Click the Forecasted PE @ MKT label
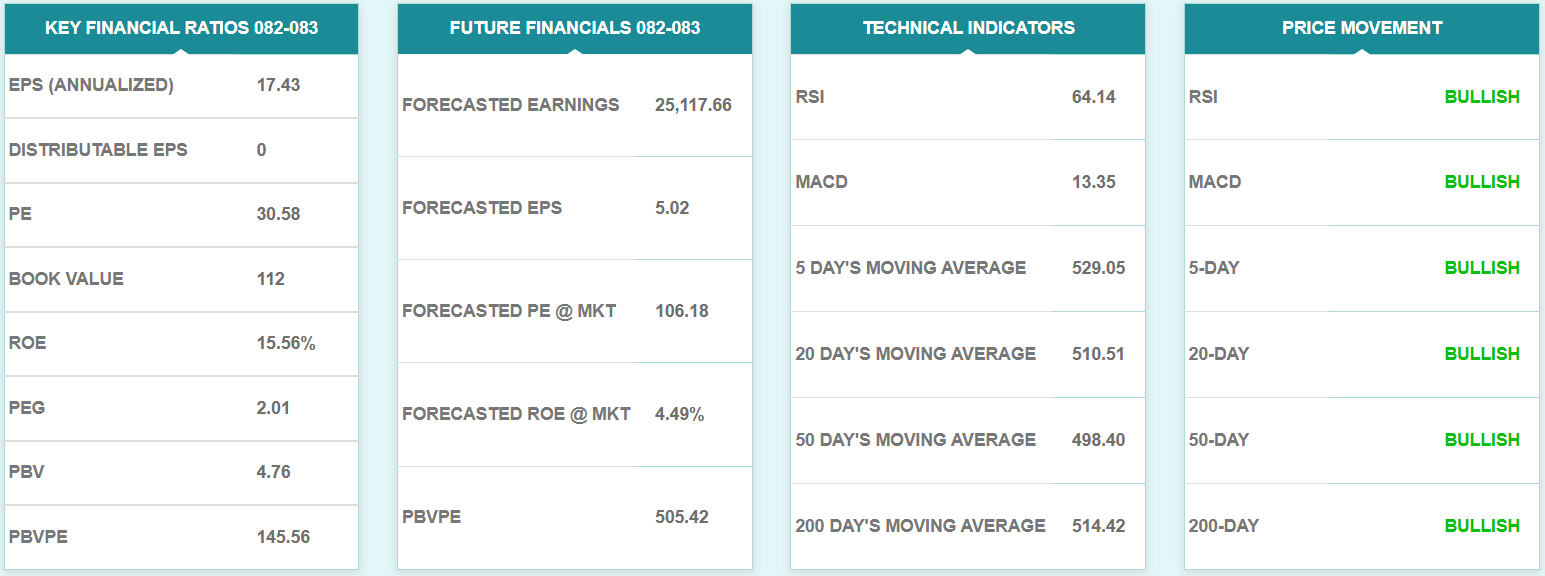The width and height of the screenshot is (1545, 576). tap(509, 311)
